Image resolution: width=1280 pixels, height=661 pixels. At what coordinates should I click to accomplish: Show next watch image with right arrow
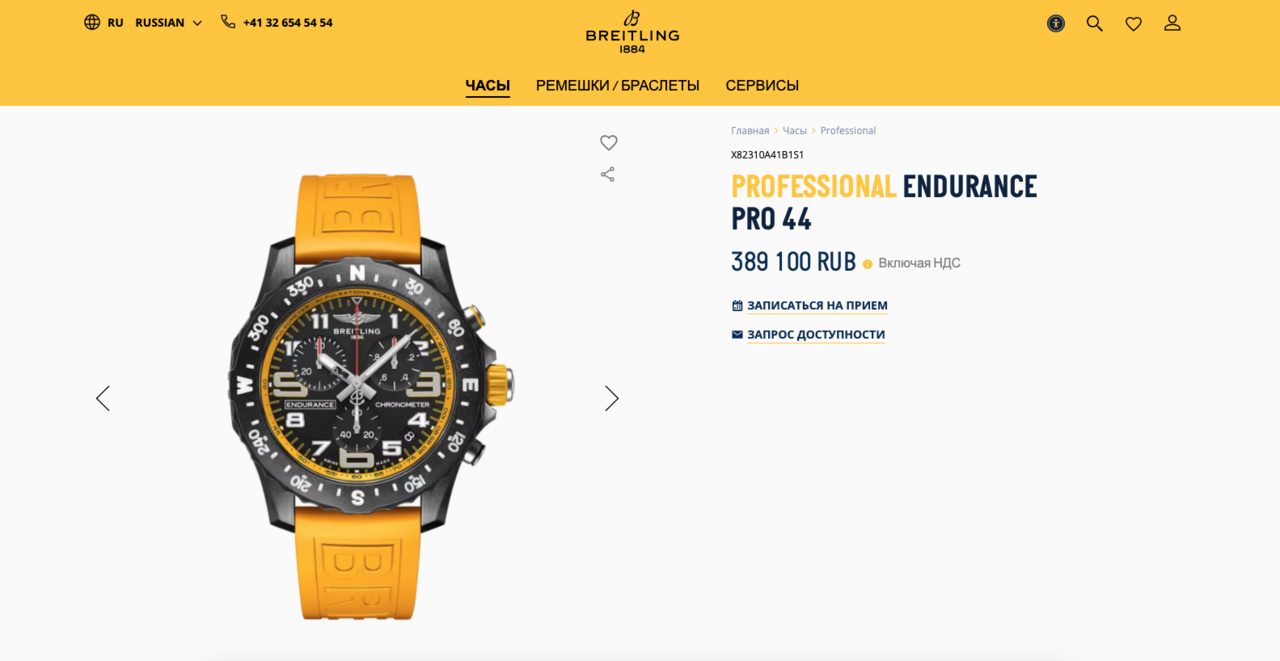612,398
